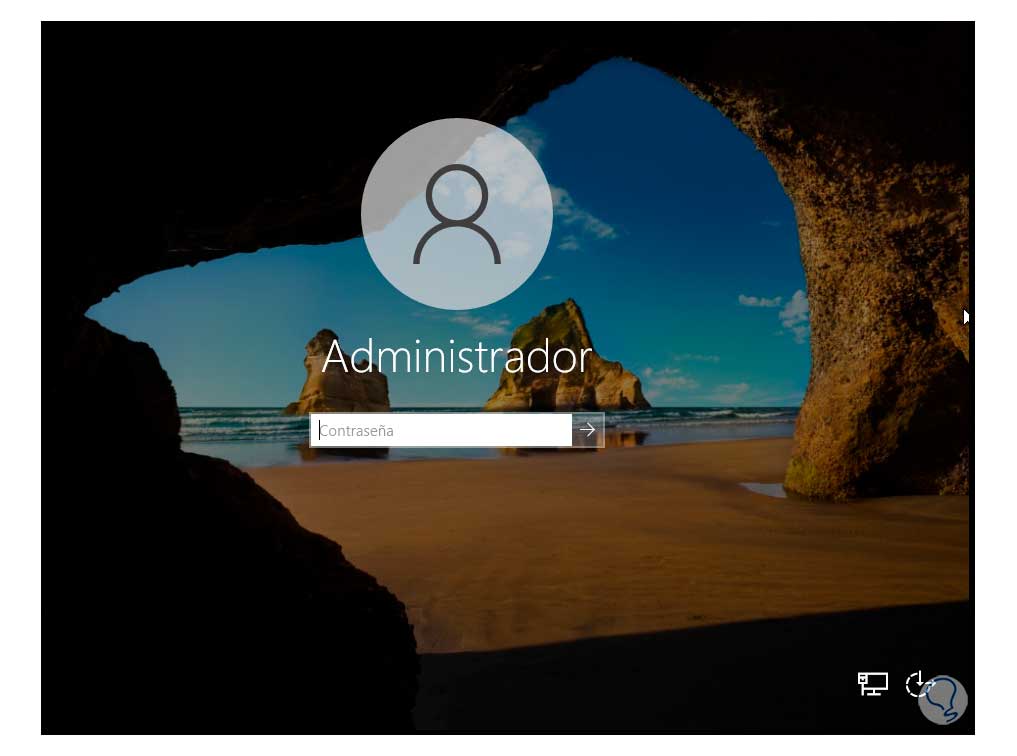
Task: Click the Administrador account name
Action: pyautogui.click(x=457, y=357)
